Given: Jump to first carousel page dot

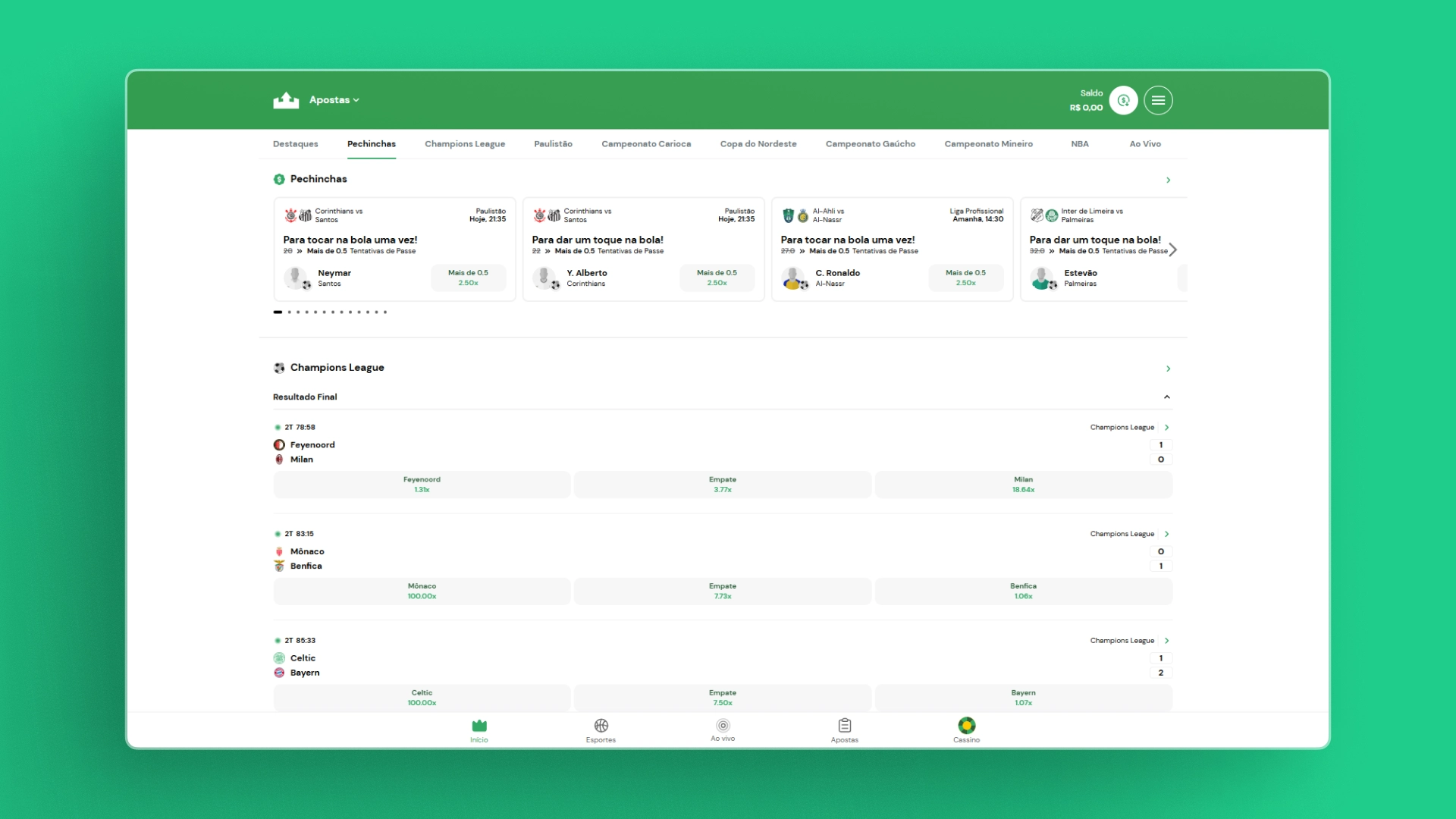Looking at the screenshot, I should 278,312.
